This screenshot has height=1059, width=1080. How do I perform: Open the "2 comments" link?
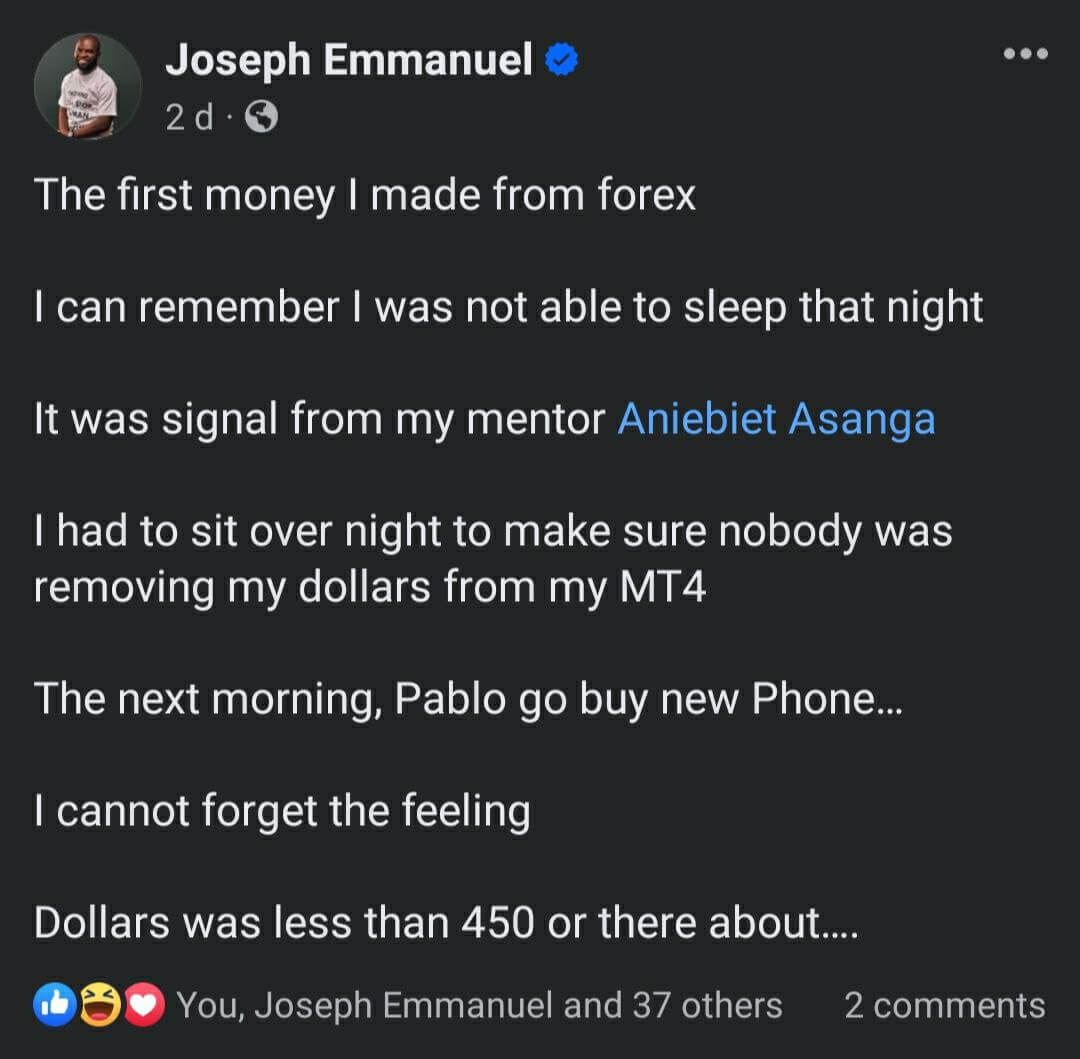944,1005
